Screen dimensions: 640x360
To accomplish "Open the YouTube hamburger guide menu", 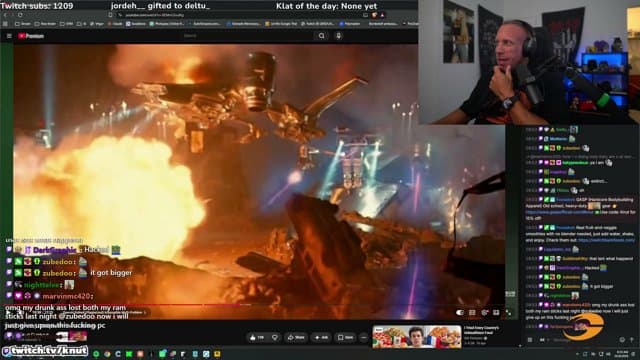I will point(9,36).
